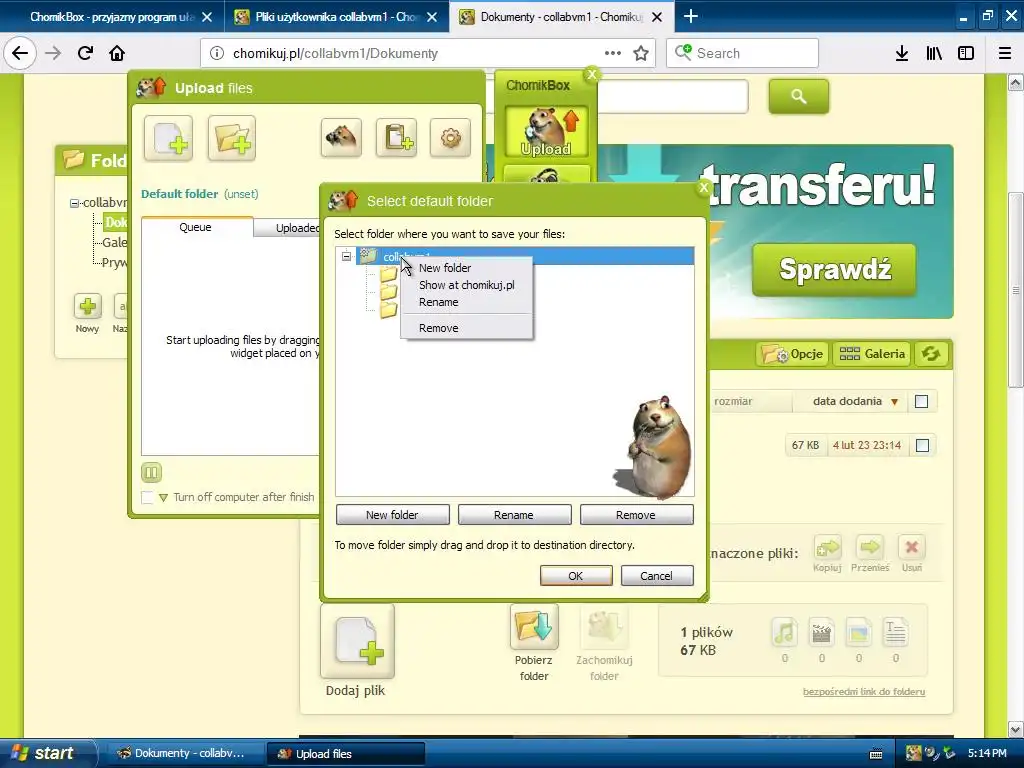Screen dimensions: 1024x768
Task: Close the ChomikBox widget with green X
Action: tap(592, 74)
